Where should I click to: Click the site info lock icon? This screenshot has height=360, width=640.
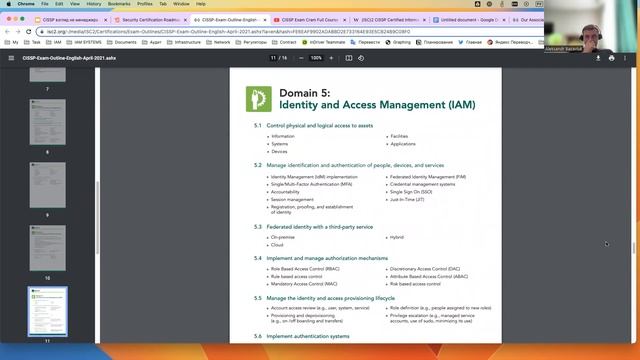coord(42,31)
